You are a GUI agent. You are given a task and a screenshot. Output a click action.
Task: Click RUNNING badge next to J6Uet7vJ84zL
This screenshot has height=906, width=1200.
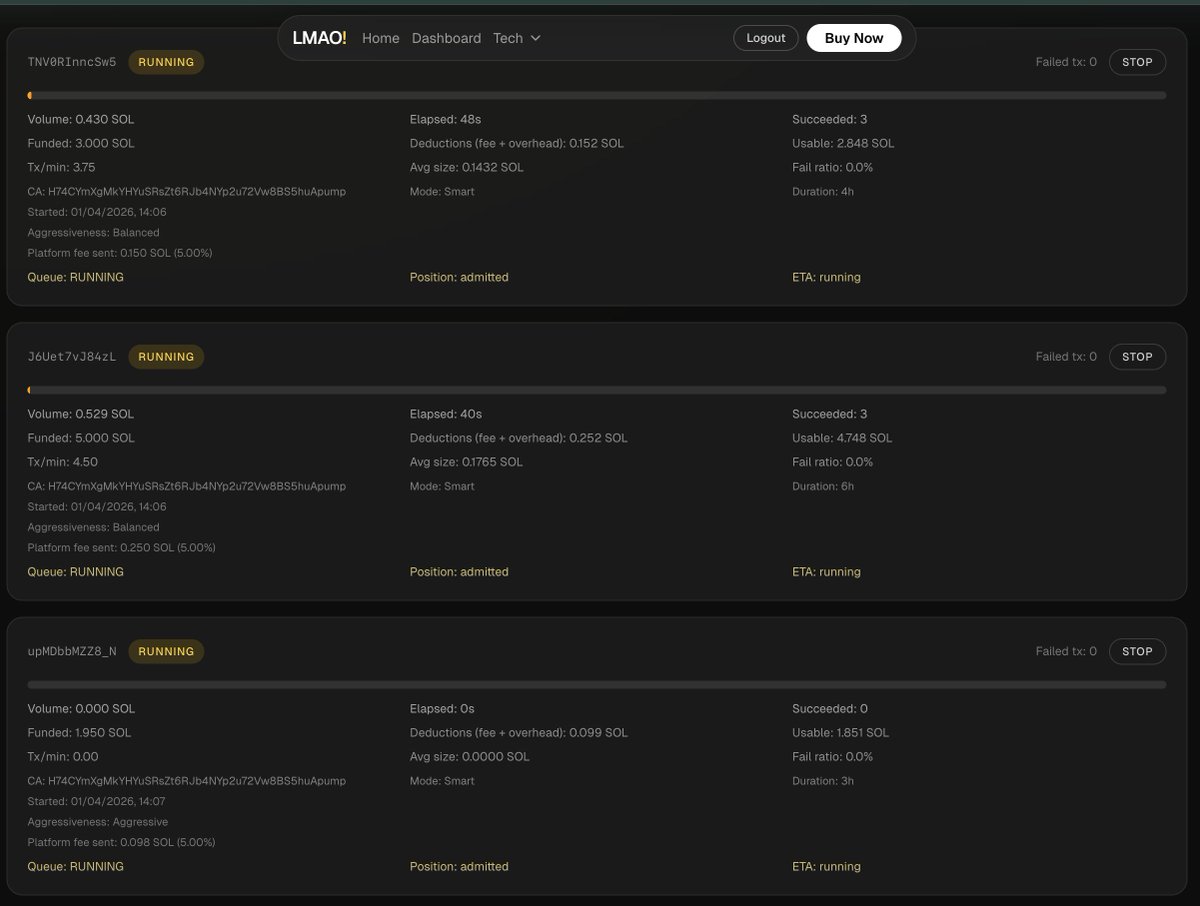pos(166,357)
